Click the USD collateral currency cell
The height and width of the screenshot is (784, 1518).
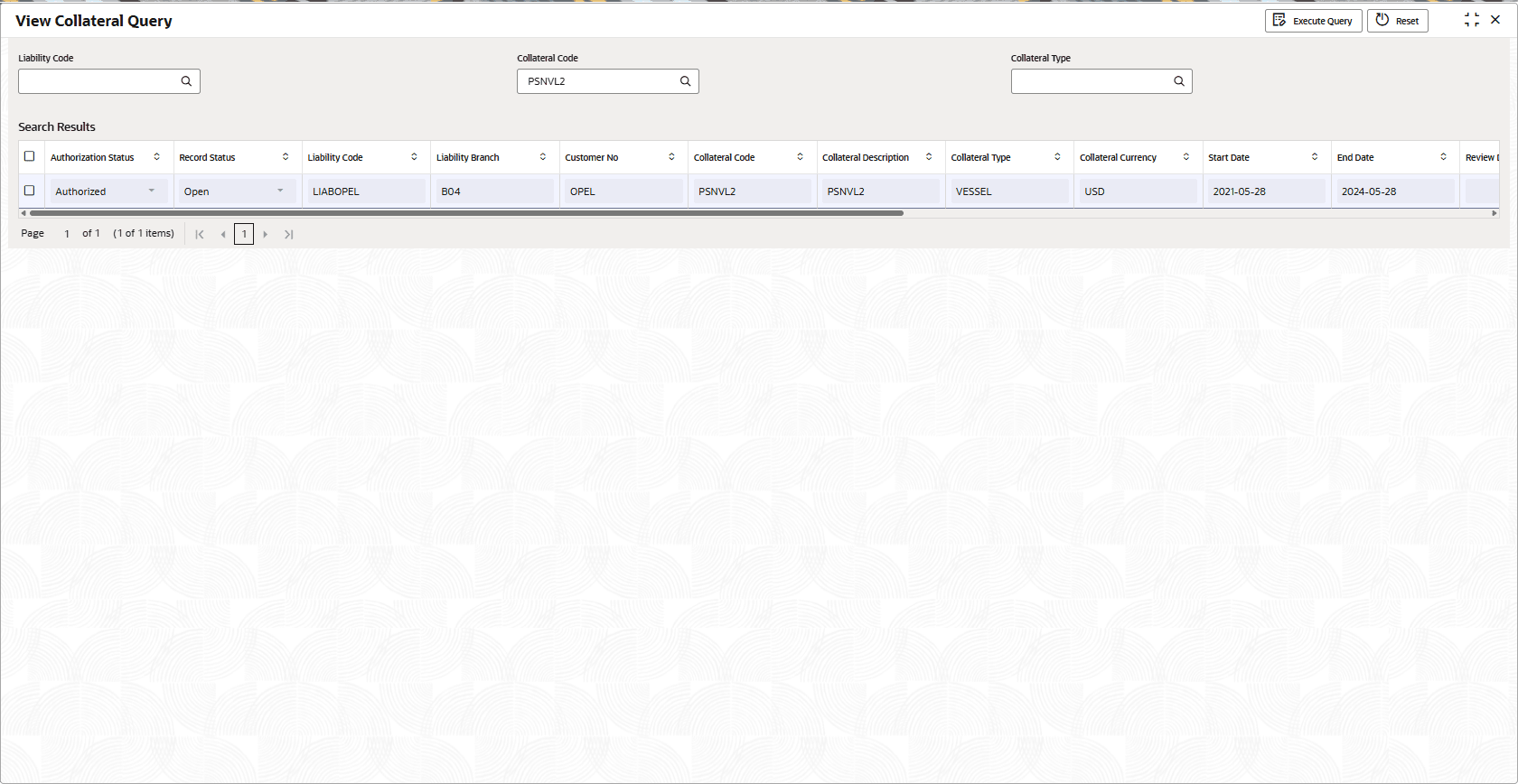coord(1138,191)
